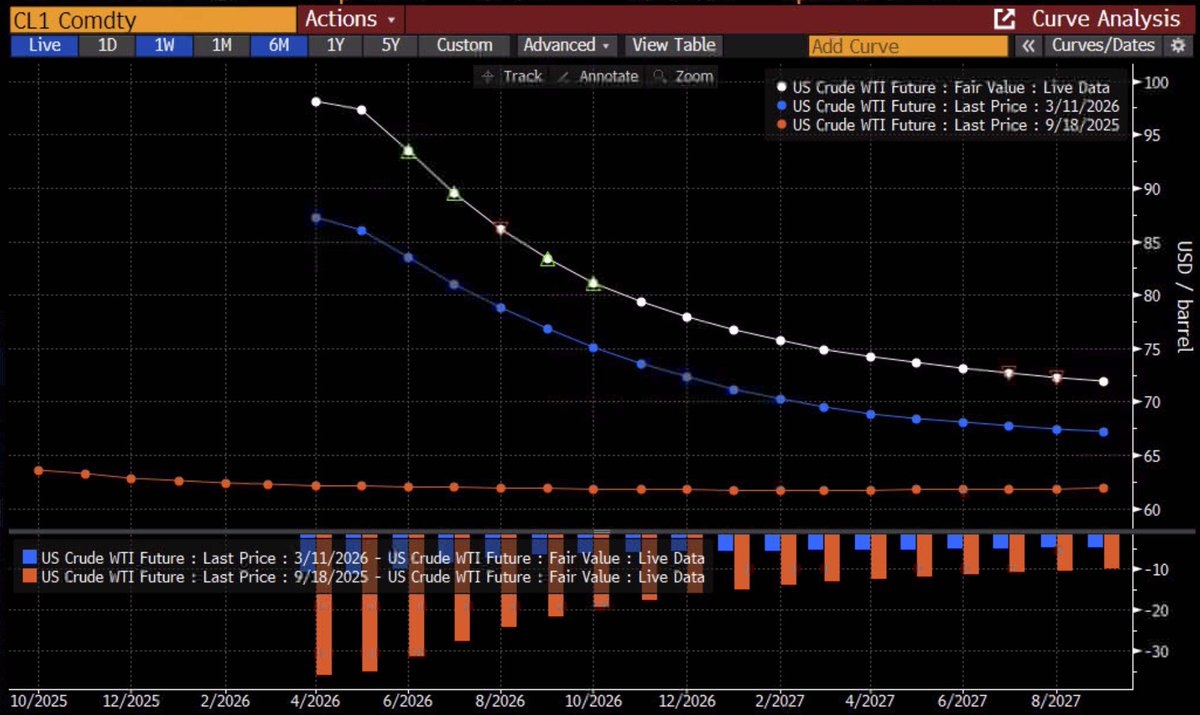Toggle the Live data button

pos(46,45)
